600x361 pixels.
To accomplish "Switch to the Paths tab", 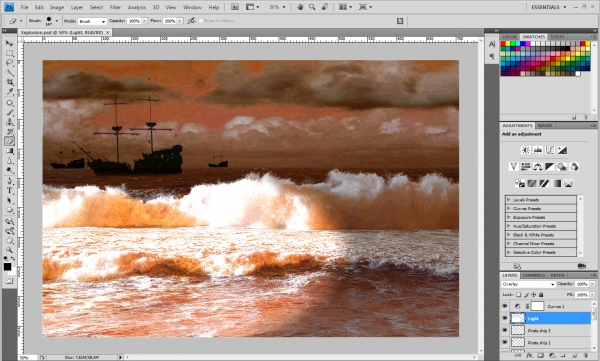I will tap(558, 275).
